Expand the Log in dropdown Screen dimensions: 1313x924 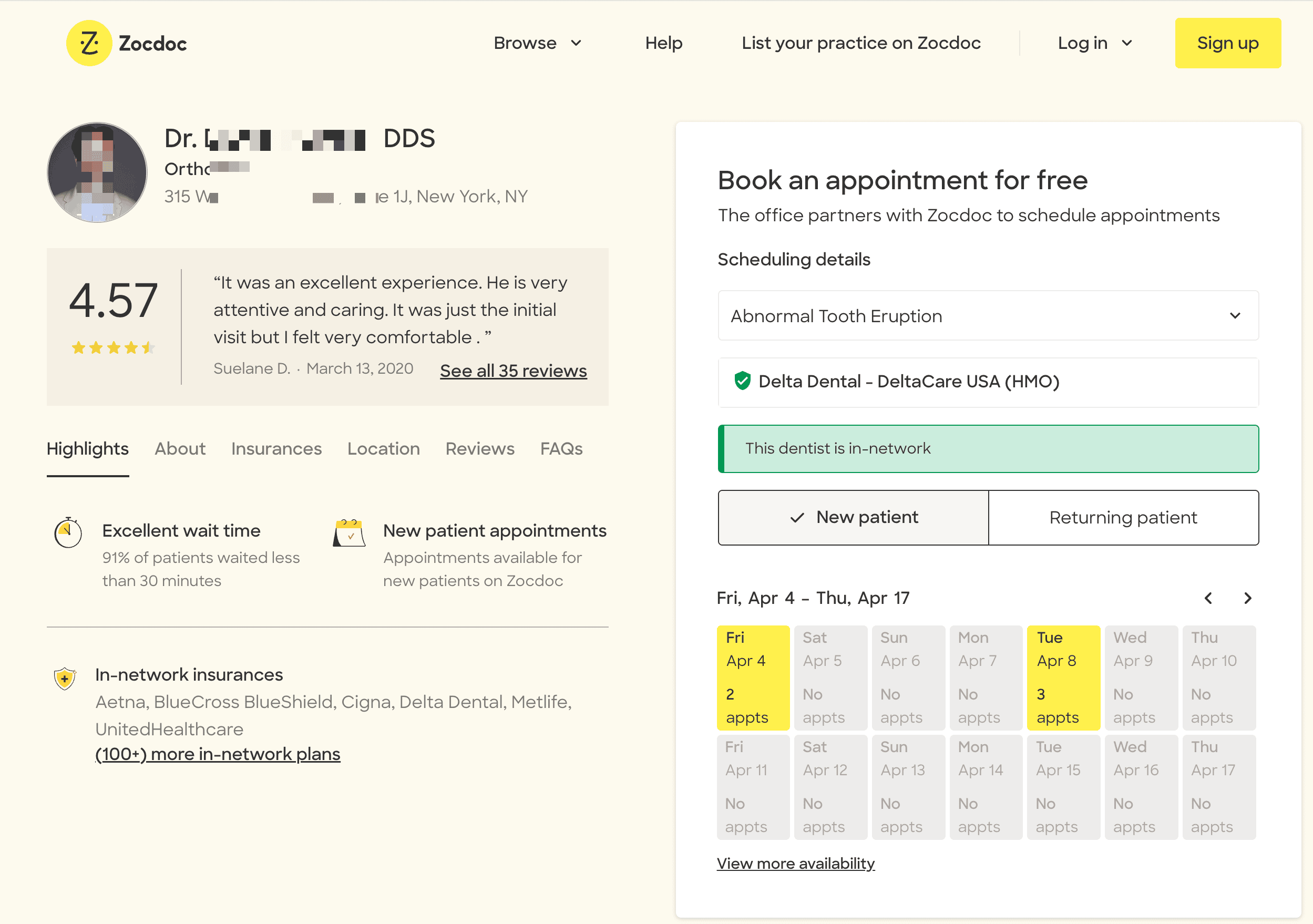1094,43
